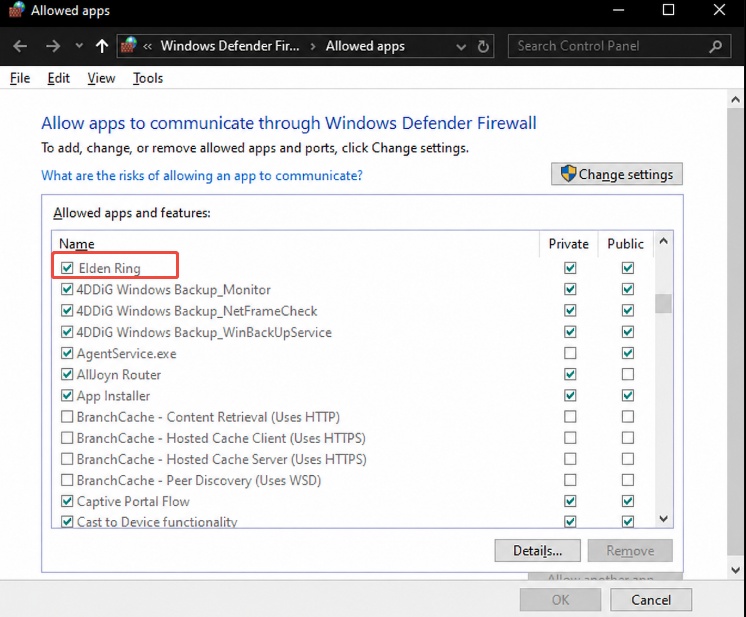This screenshot has height=617, width=746.
Task: Close the Allowed apps window
Action: [719, 10]
